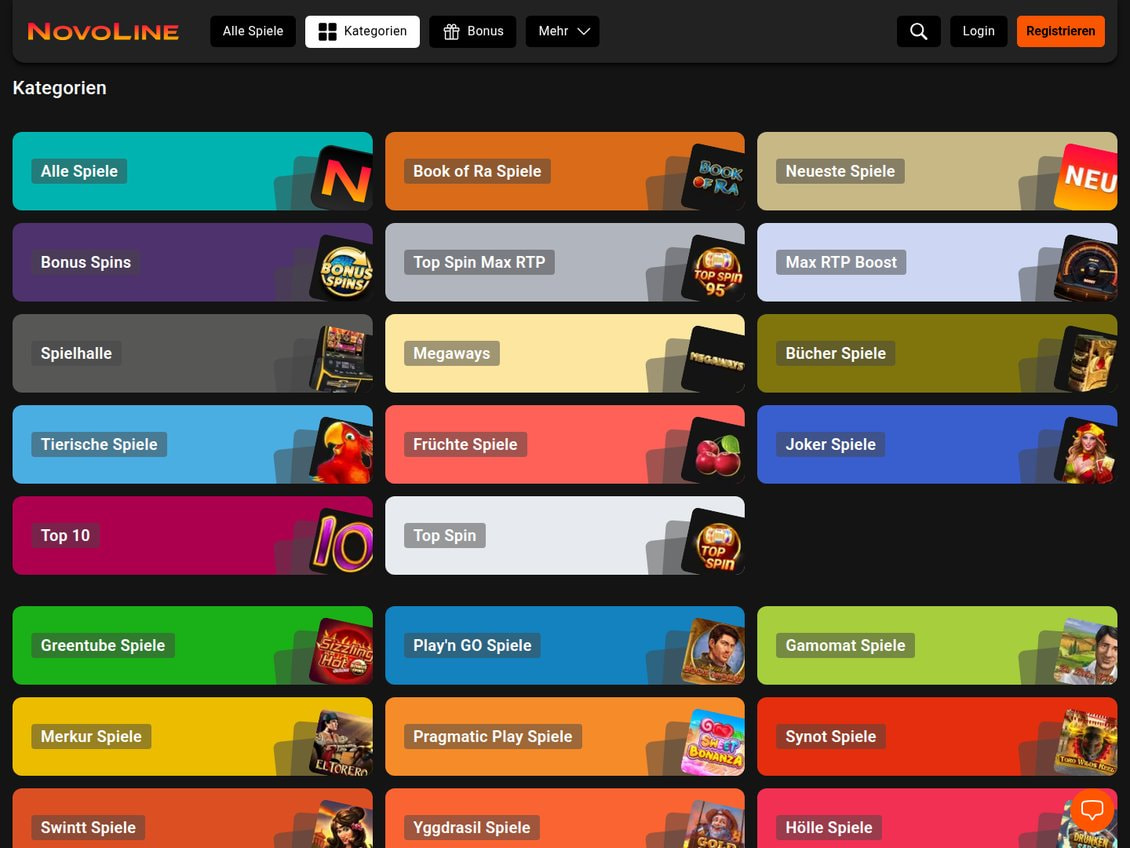Click the cherries icon
This screenshot has height=848, width=1130.
pyautogui.click(x=713, y=450)
